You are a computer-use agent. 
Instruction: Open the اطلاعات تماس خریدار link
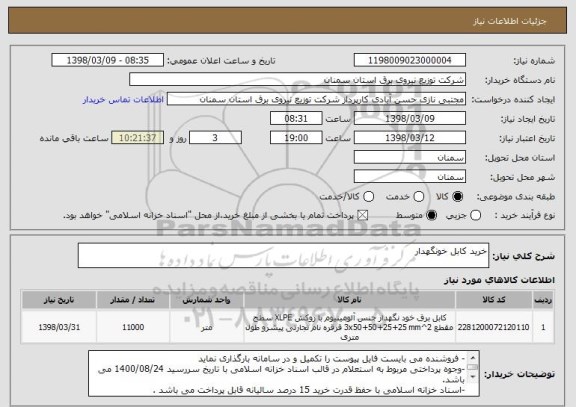[x=123, y=100]
